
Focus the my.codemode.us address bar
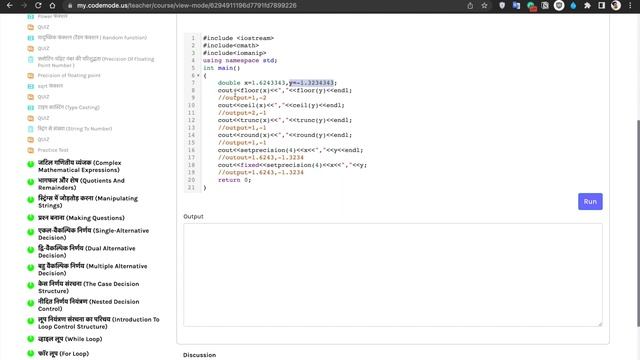pyautogui.click(x=186, y=6)
